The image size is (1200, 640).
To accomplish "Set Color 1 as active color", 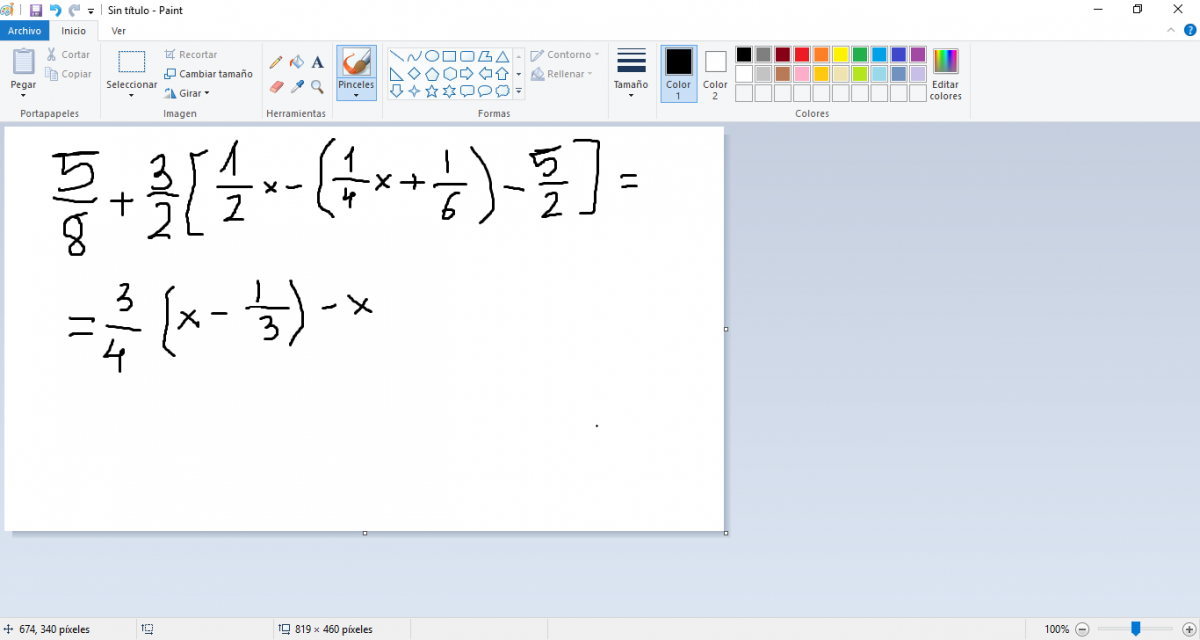I will [x=679, y=72].
